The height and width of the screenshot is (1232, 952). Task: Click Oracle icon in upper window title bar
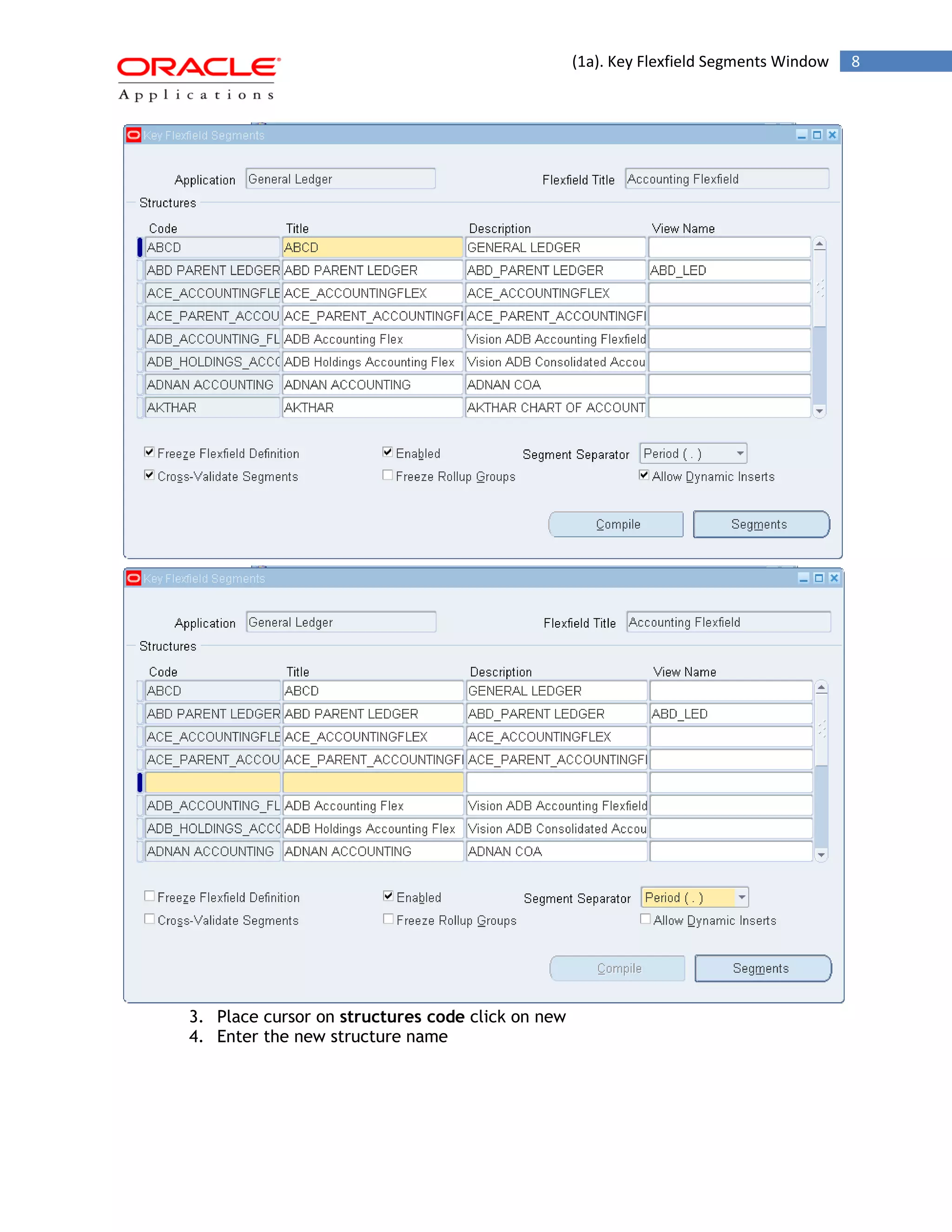tap(134, 135)
